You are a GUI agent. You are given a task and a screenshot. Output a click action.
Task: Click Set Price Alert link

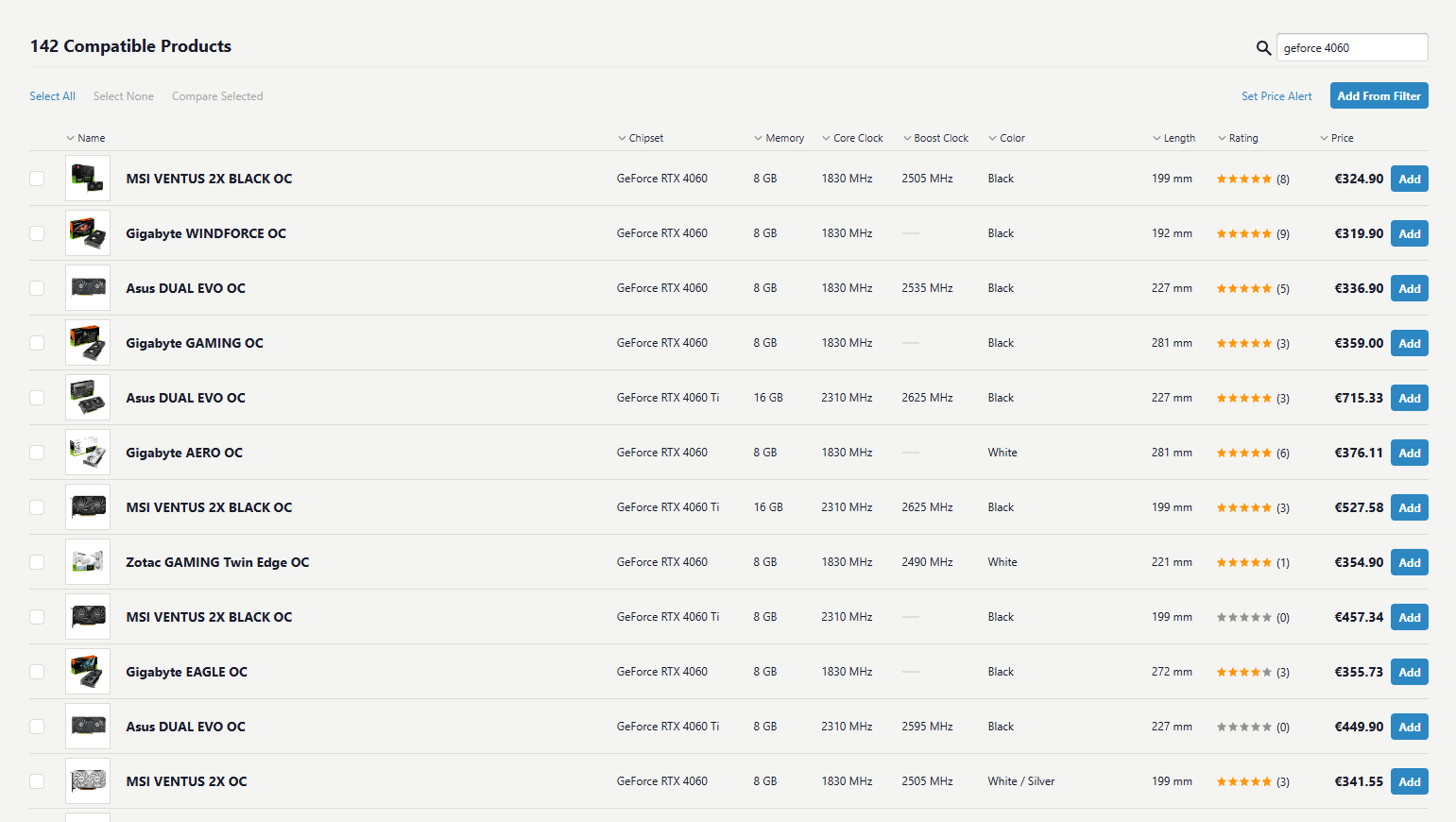(1276, 96)
